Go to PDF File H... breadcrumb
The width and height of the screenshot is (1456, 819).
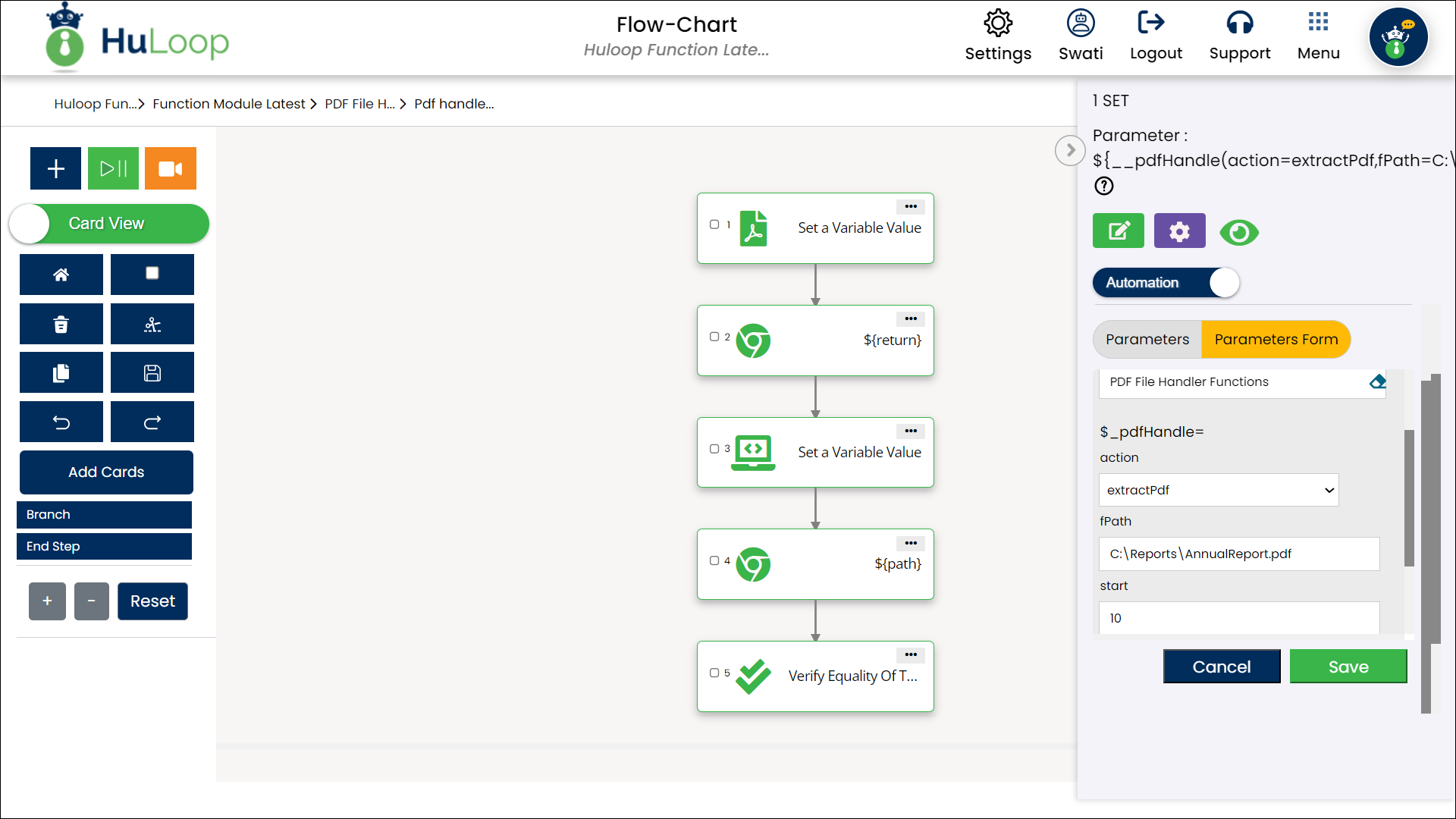pos(359,104)
